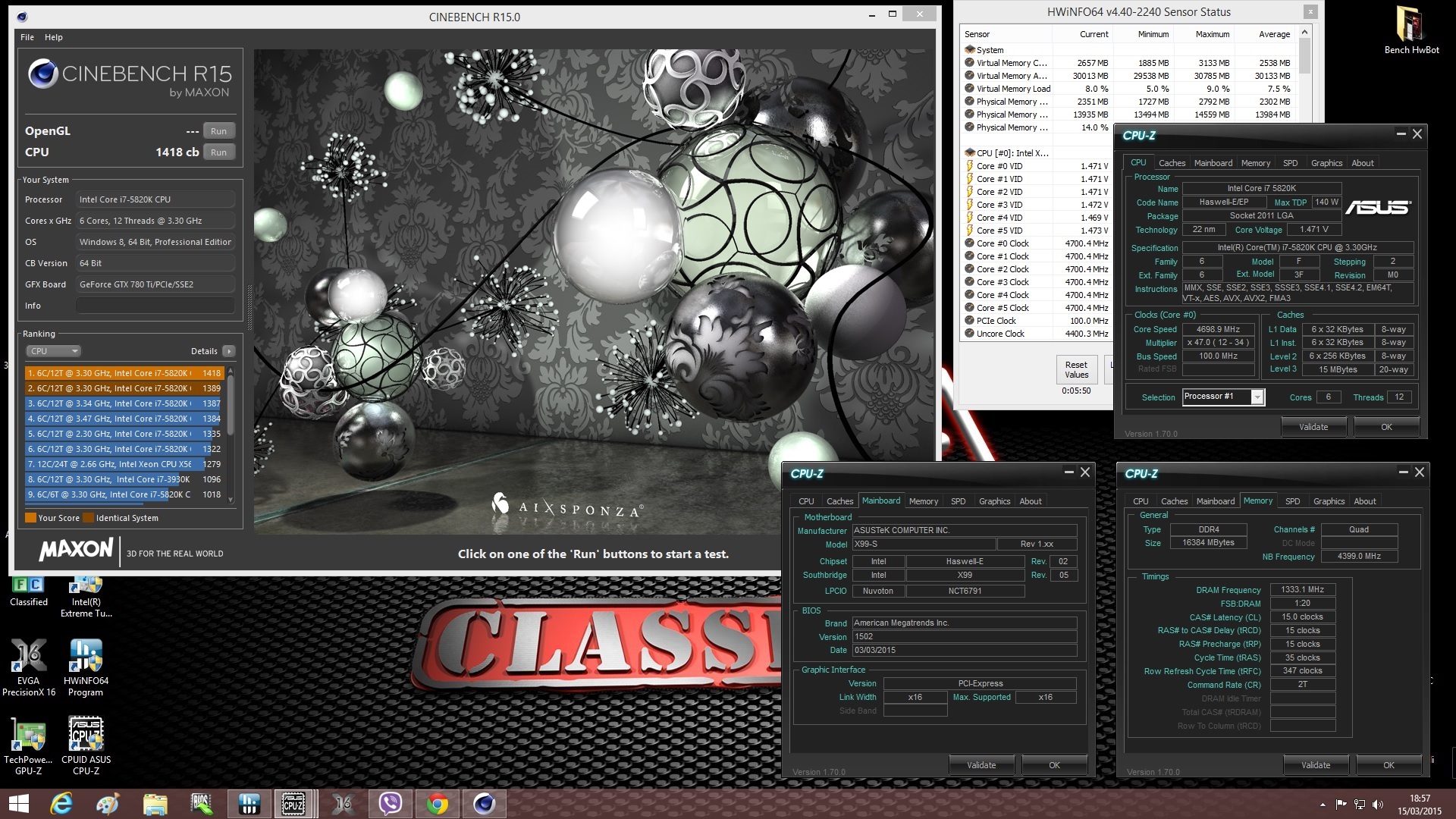Click Validate in top CPU-Z window

[1313, 427]
